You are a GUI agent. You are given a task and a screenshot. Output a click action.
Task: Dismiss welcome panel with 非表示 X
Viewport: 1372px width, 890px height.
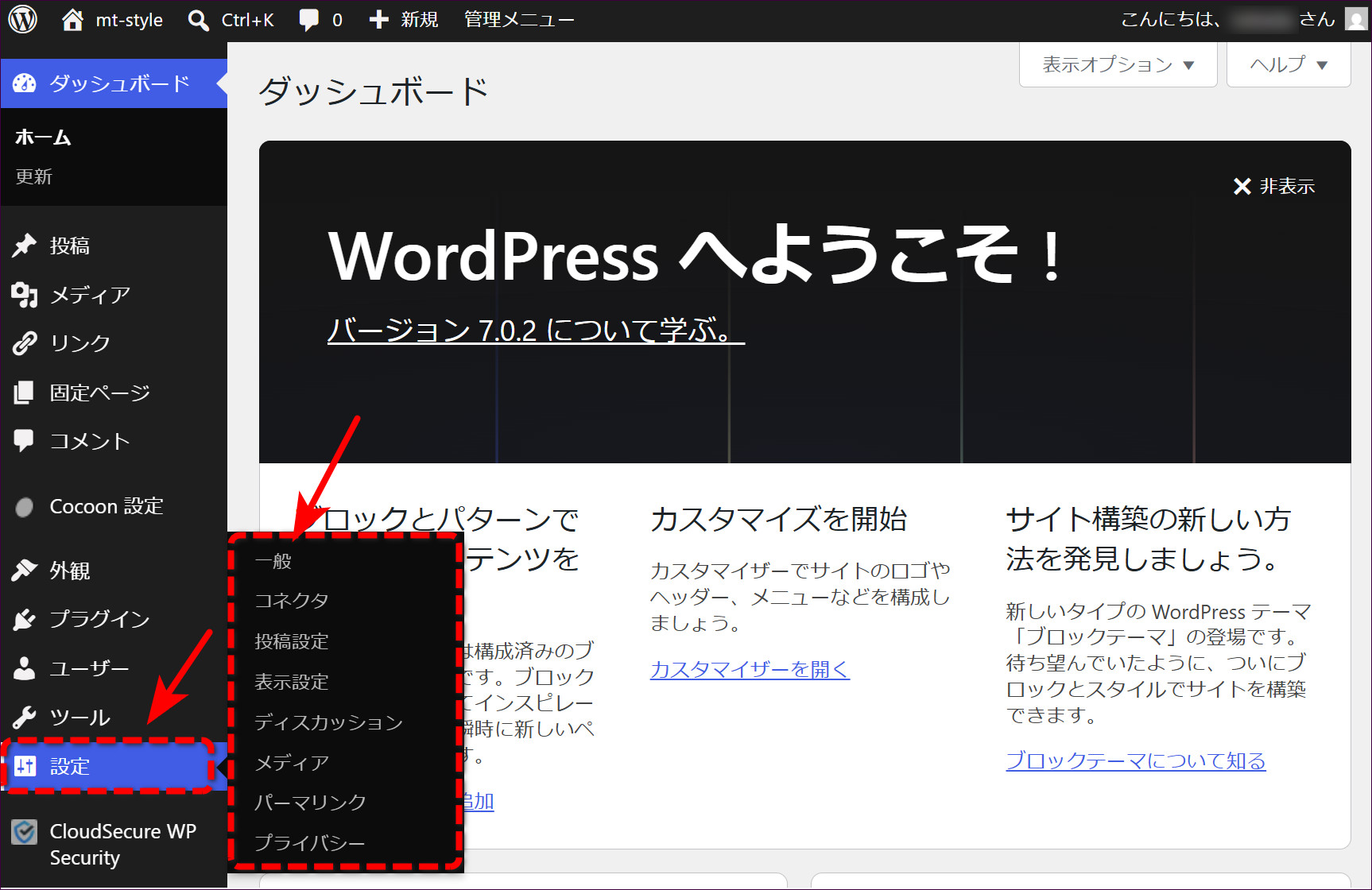[x=1274, y=186]
